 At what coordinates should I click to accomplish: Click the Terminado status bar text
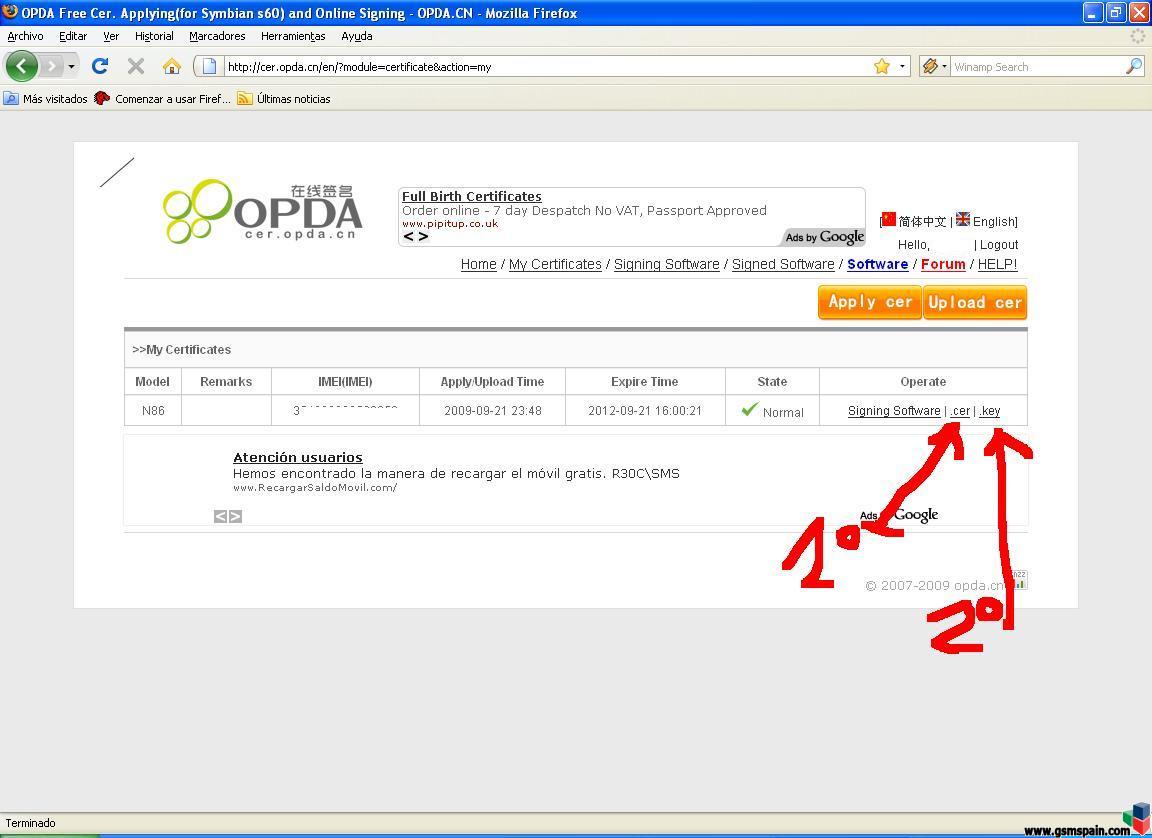click(x=30, y=823)
